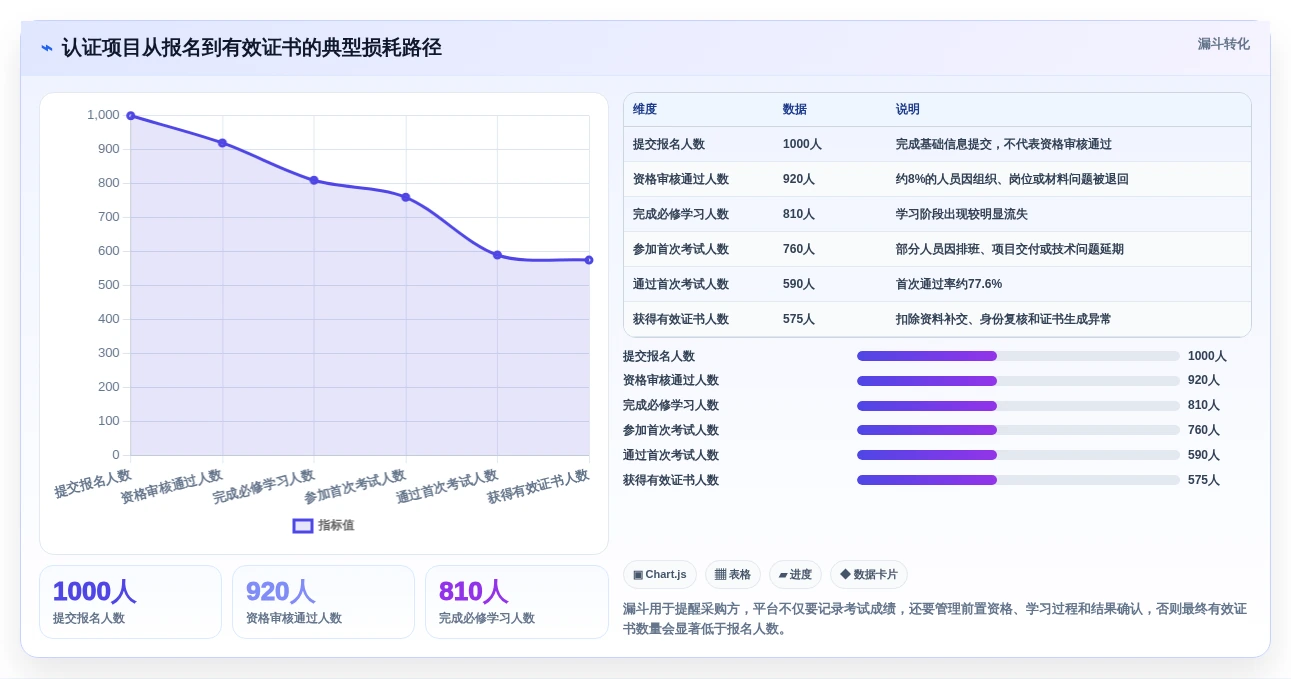Click the chart data point for 参加首次考试人数
This screenshot has height=679, width=1291.
406,197
